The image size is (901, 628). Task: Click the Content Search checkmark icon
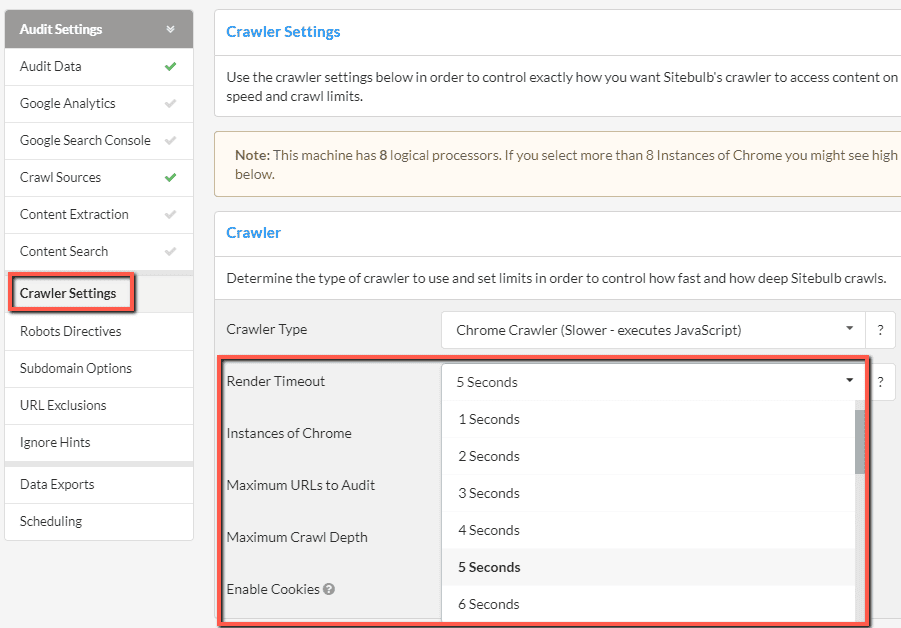click(x=171, y=252)
